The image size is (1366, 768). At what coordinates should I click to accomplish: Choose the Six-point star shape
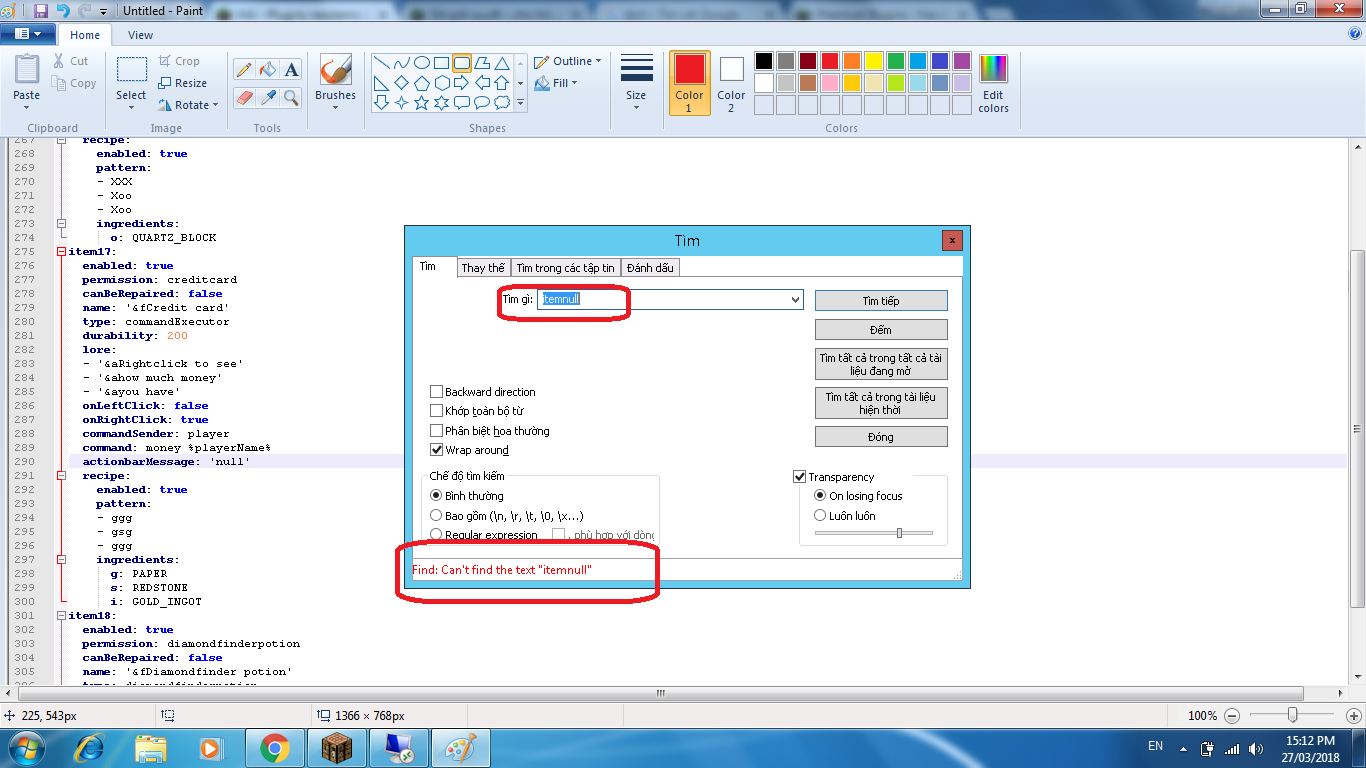coord(442,103)
